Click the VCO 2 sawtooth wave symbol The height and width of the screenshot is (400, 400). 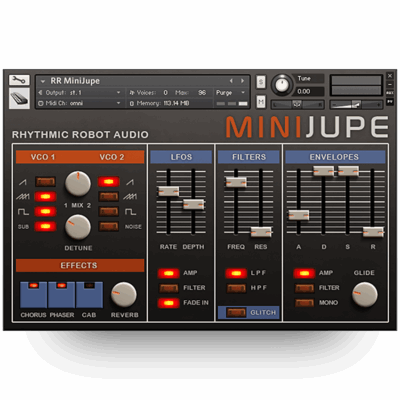coord(130,197)
